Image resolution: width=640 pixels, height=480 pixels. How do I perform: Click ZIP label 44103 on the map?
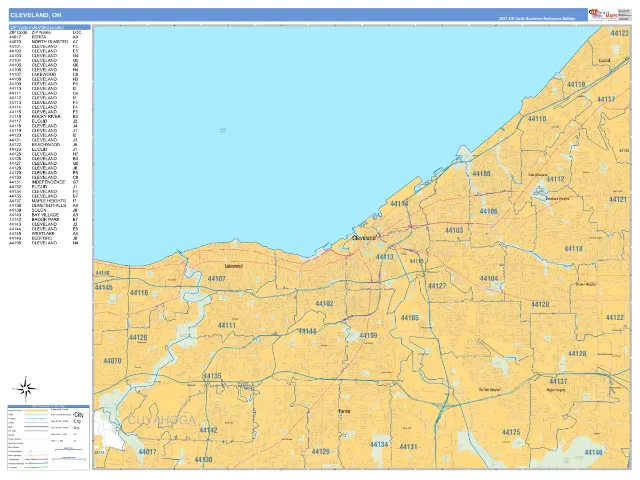[x=454, y=230]
